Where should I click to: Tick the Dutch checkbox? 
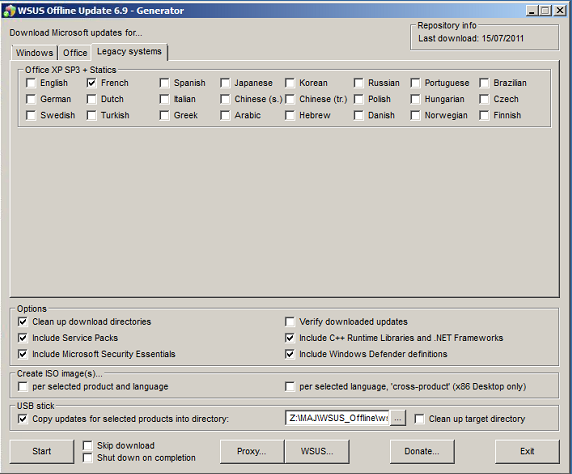(x=92, y=99)
